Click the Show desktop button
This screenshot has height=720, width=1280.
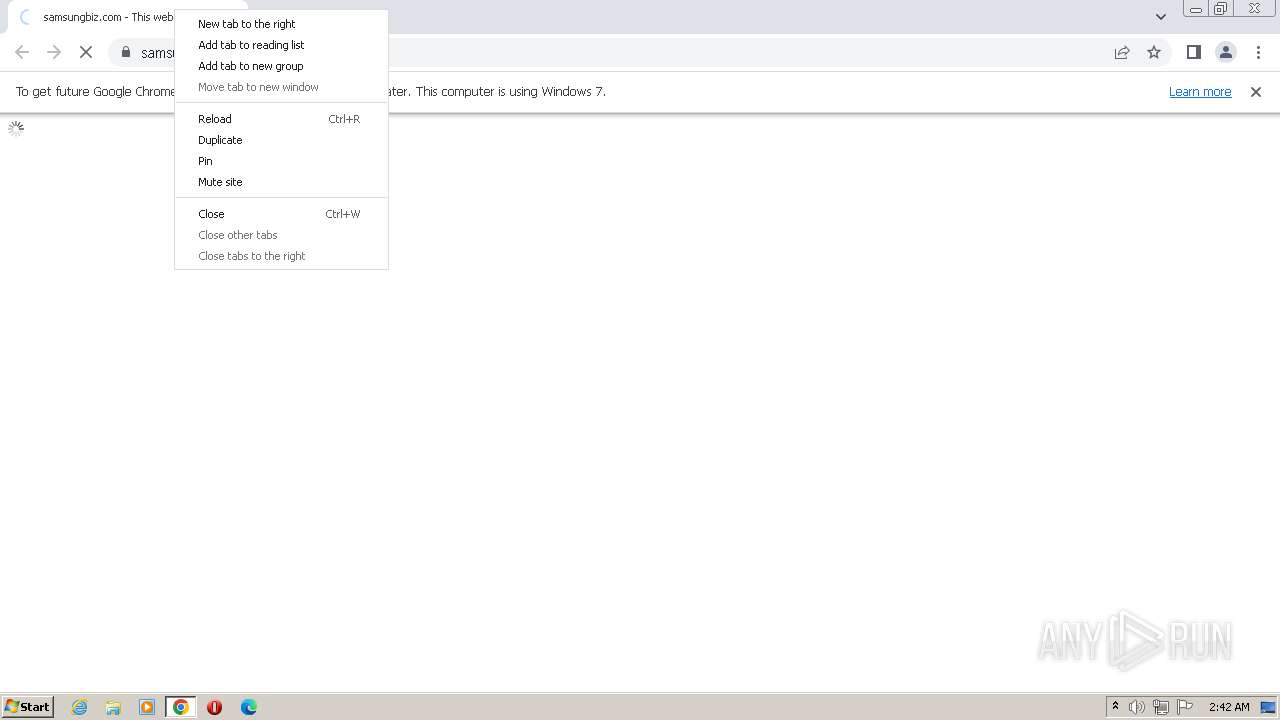1268,707
